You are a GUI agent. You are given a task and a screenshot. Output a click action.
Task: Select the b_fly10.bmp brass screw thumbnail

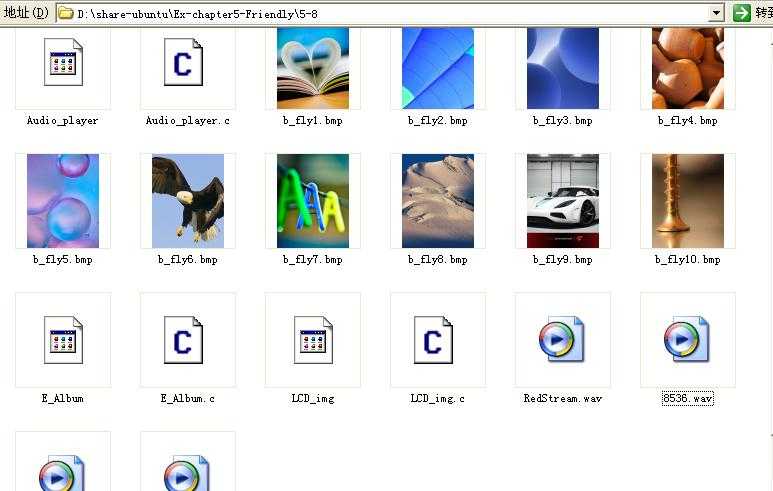pyautogui.click(x=688, y=201)
